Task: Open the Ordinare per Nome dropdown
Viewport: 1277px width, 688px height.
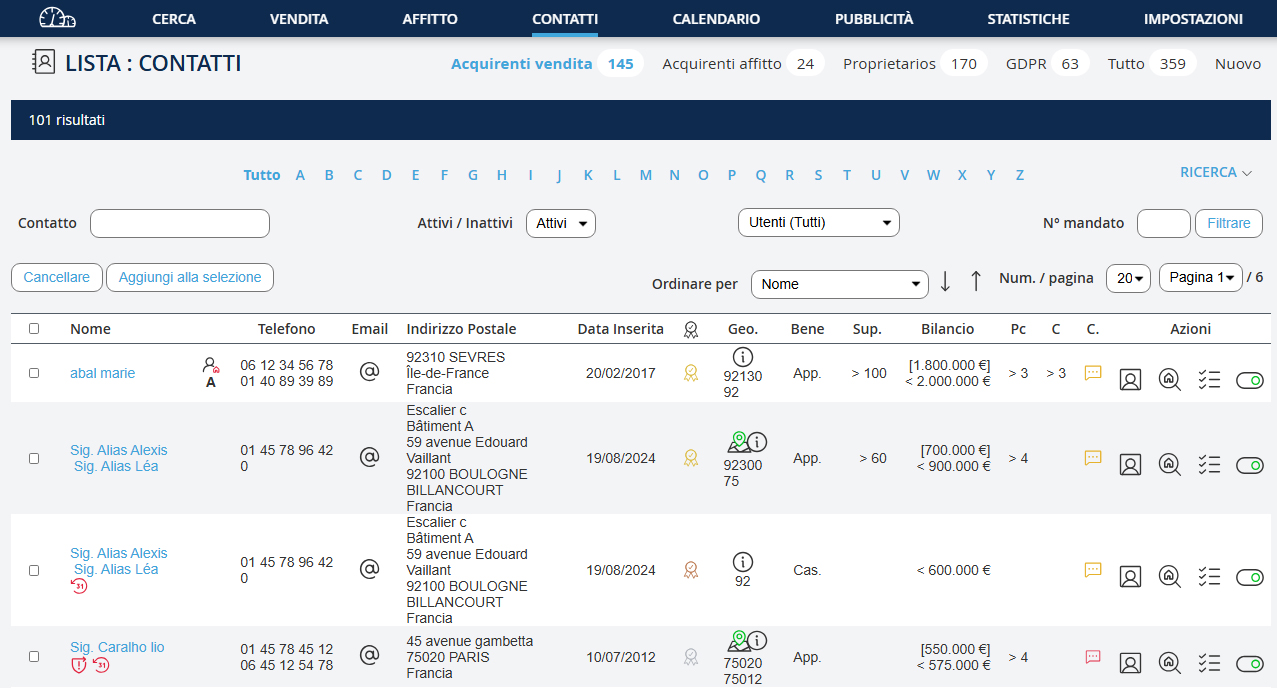Action: [840, 284]
